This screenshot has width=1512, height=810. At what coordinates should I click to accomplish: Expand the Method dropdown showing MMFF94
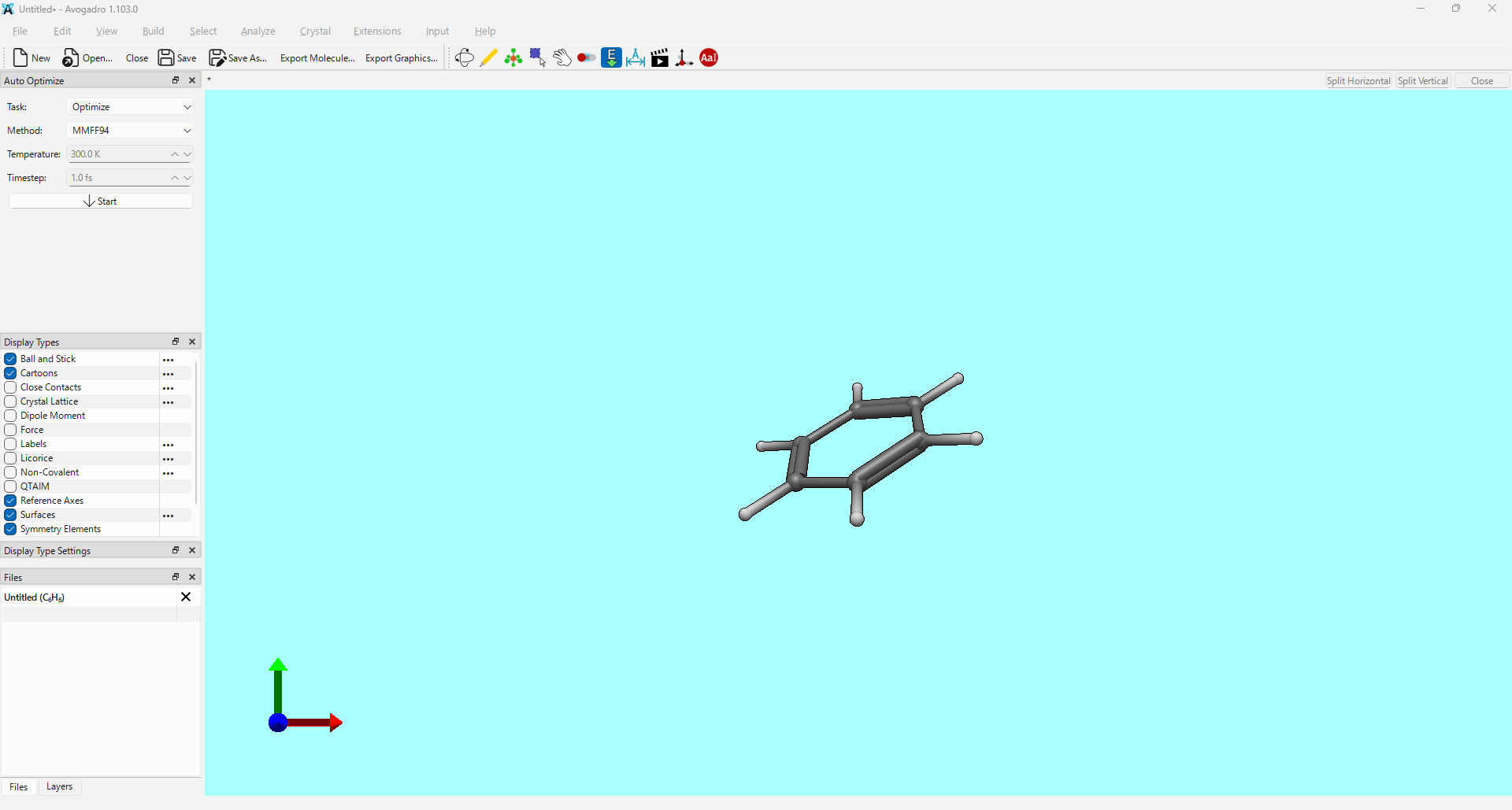[x=131, y=131]
